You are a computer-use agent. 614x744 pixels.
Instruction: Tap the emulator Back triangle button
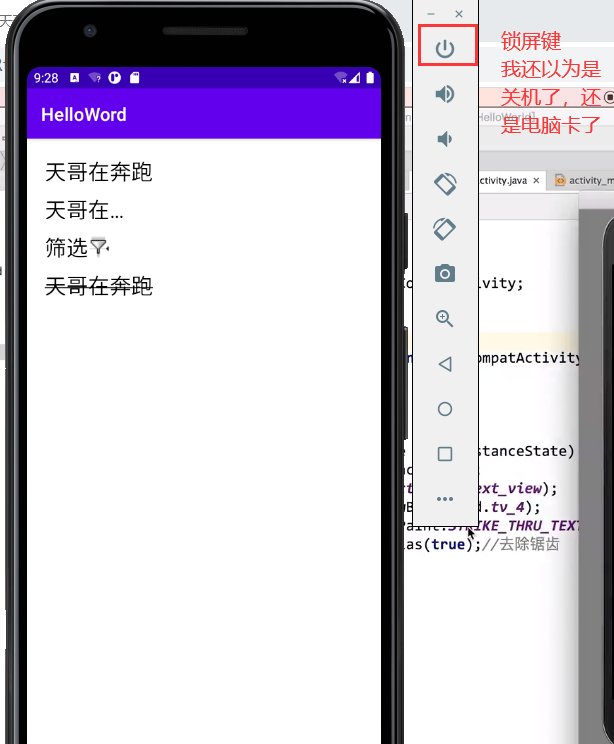(x=445, y=364)
